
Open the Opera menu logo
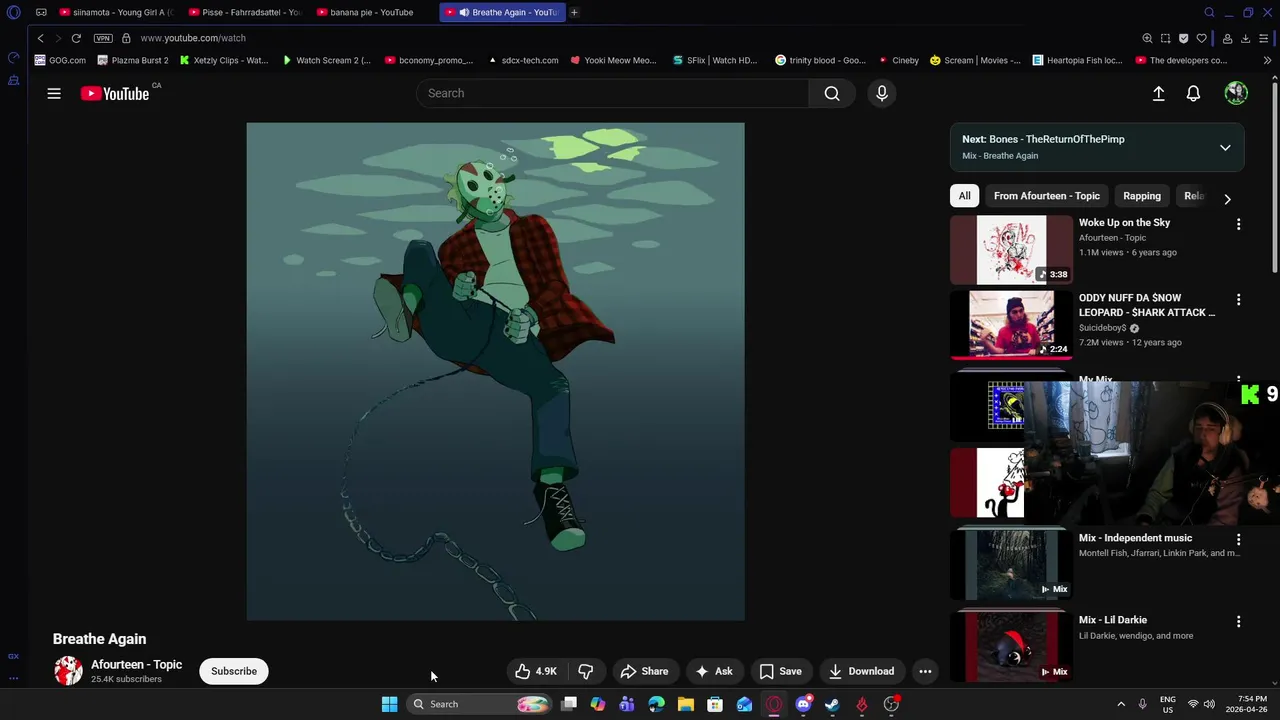coord(13,12)
